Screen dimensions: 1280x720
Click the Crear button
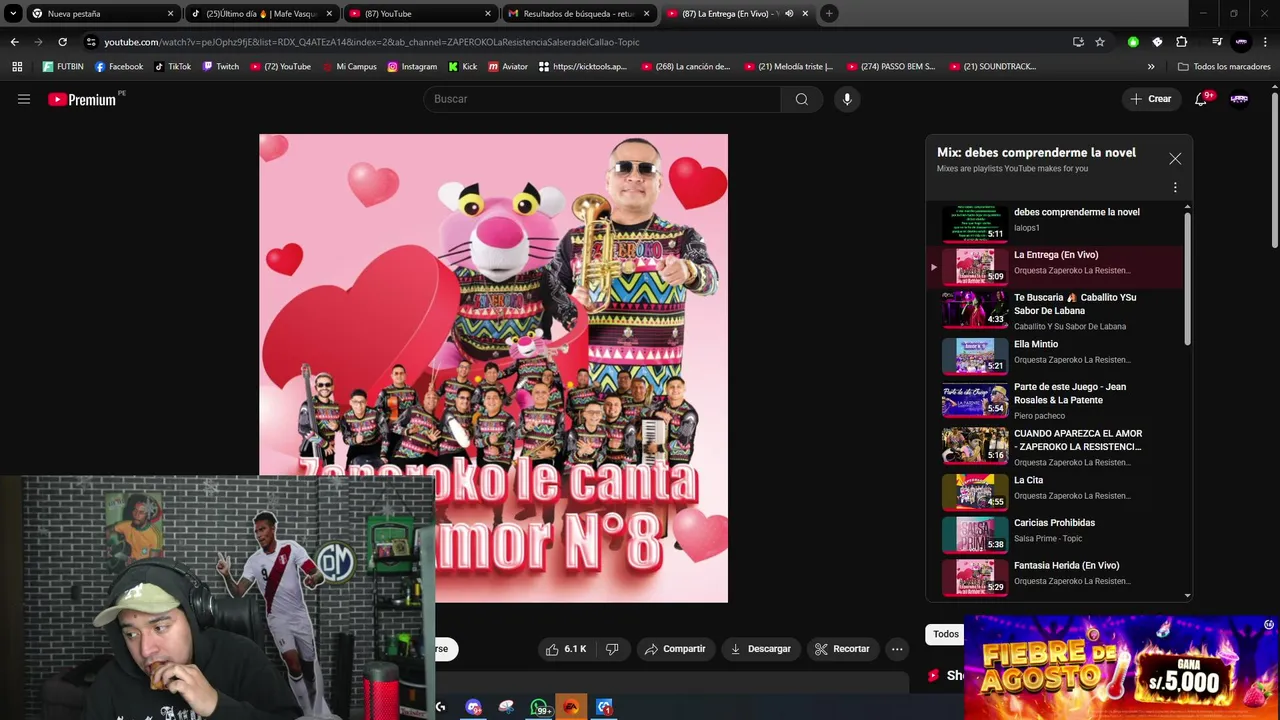click(1151, 99)
